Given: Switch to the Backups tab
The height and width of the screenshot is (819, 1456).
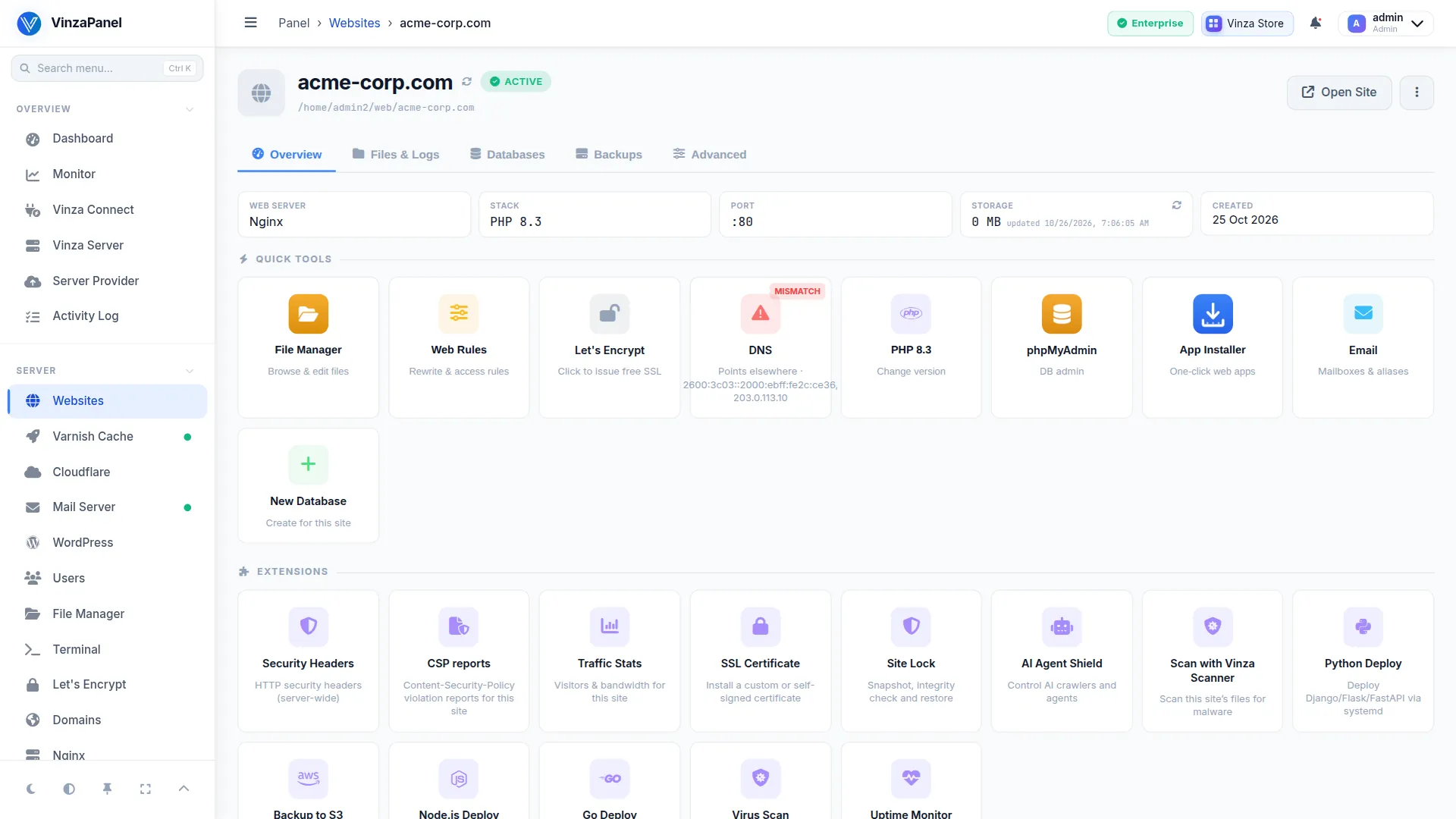Looking at the screenshot, I should (609, 154).
